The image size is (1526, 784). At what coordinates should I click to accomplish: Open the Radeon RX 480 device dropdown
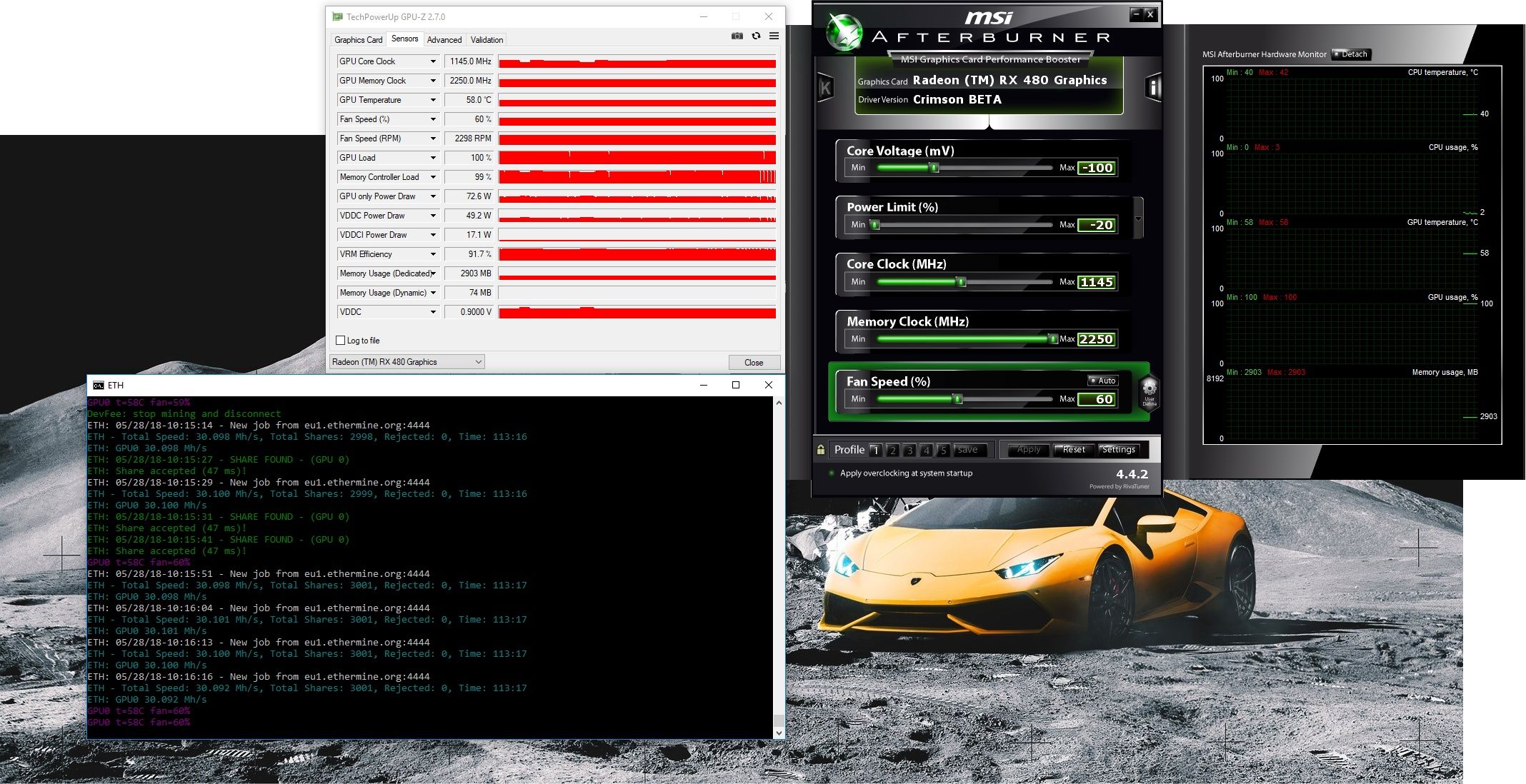407,362
